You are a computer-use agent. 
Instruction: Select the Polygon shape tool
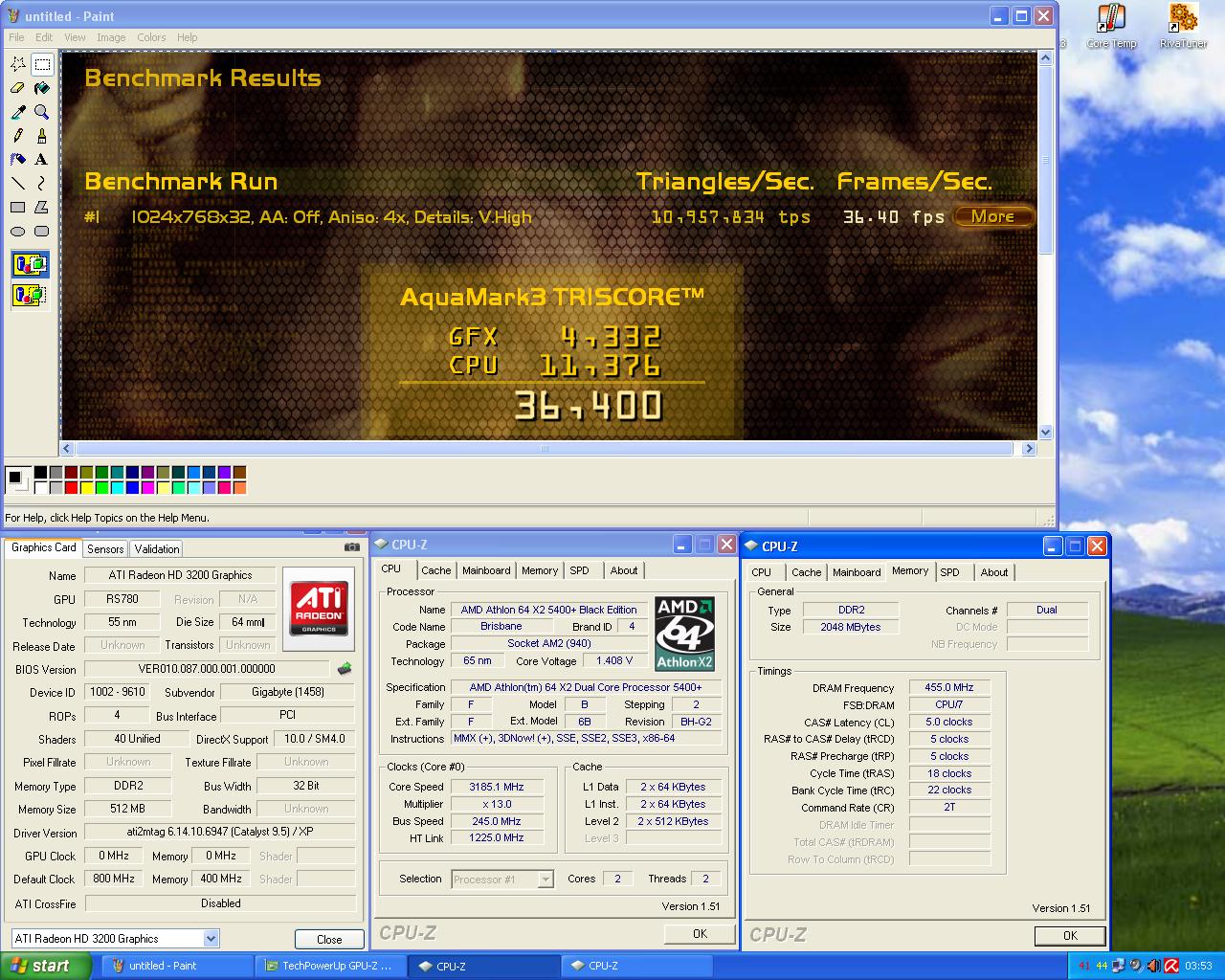(x=42, y=208)
